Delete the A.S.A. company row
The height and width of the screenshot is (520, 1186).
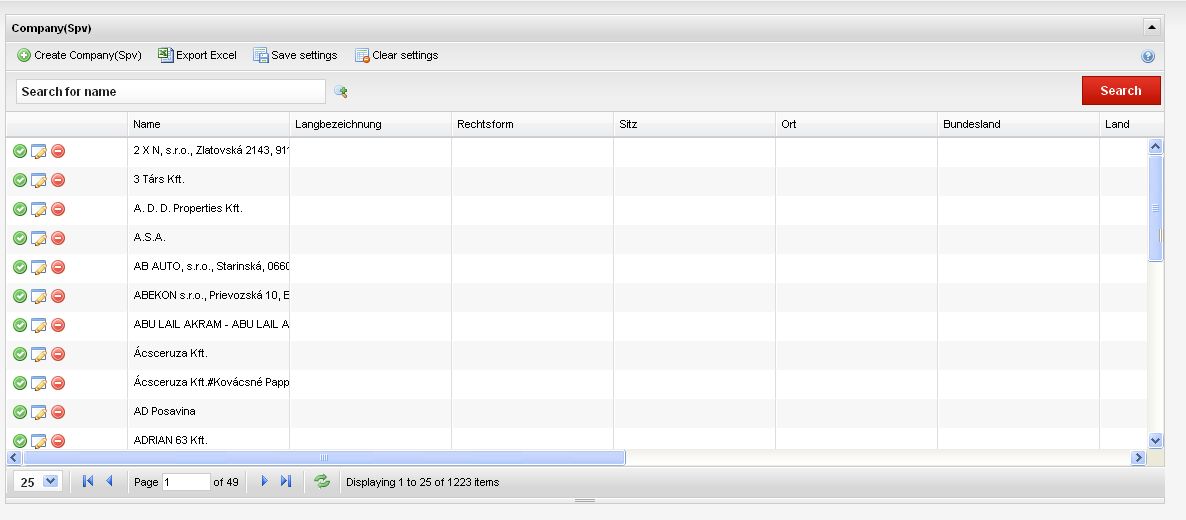(58, 238)
